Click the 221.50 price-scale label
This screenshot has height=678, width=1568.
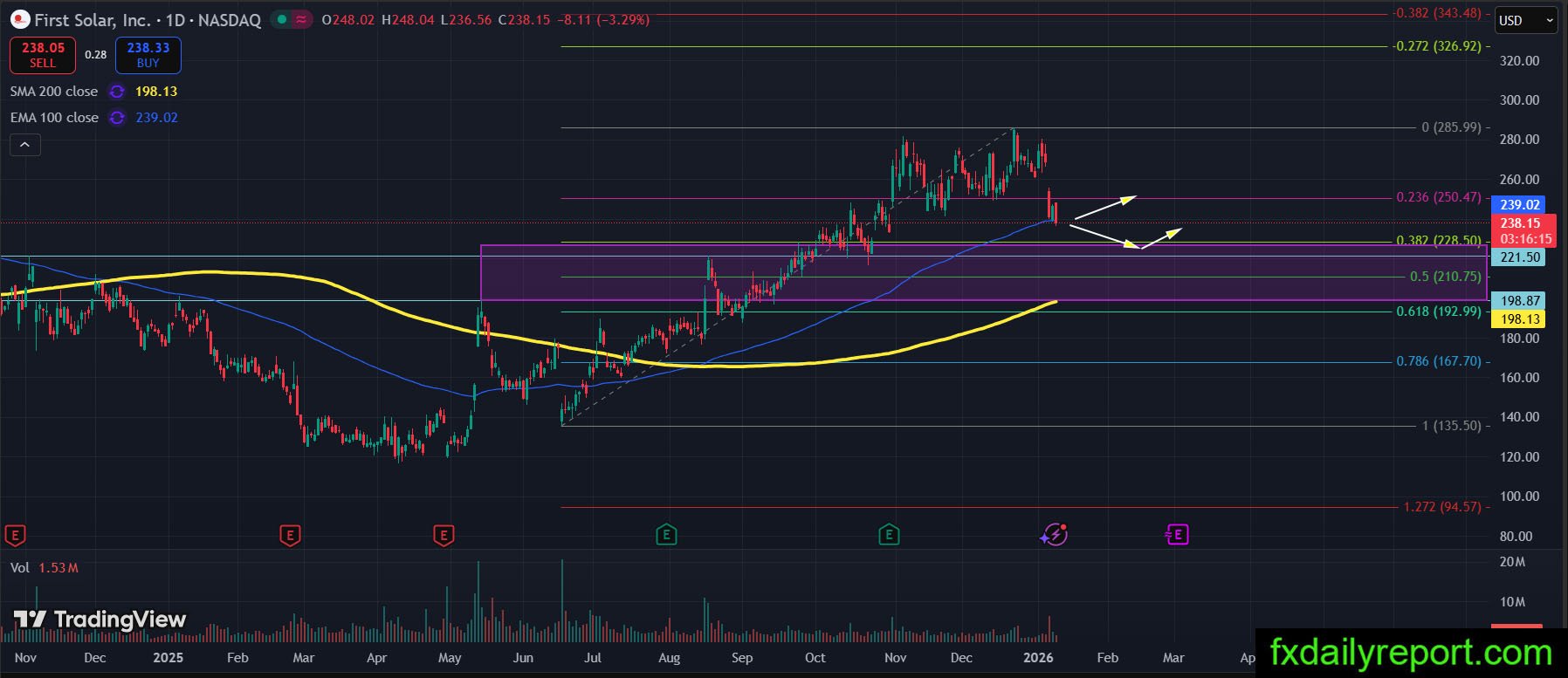(x=1519, y=257)
